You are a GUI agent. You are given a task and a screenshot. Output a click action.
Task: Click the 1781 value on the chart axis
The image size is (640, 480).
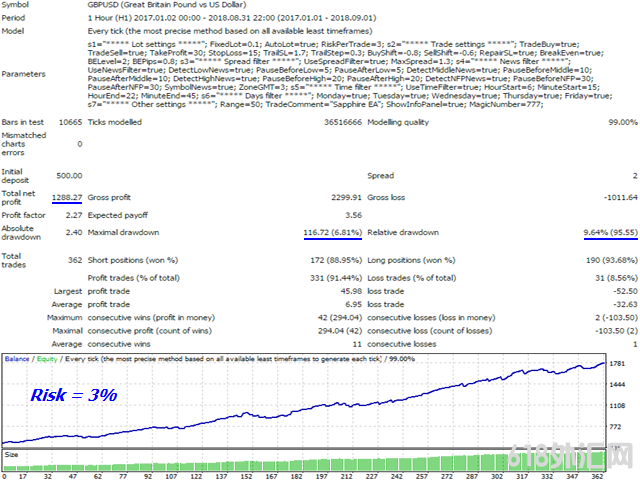617,363
